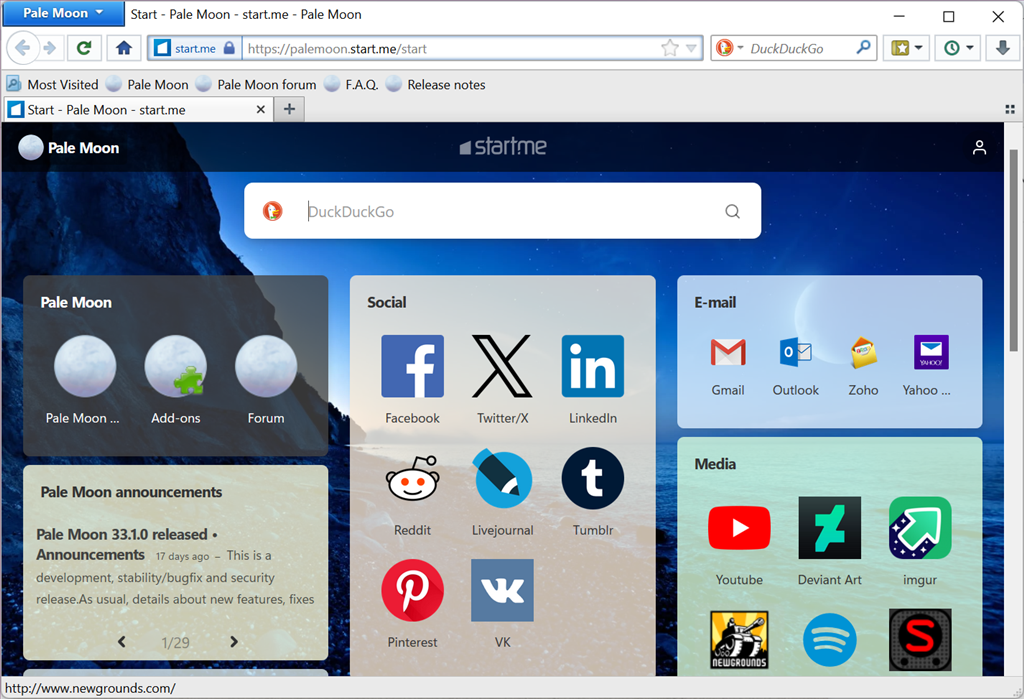
Task: Open the Most Visited bookmarks folder
Action: click(x=52, y=84)
